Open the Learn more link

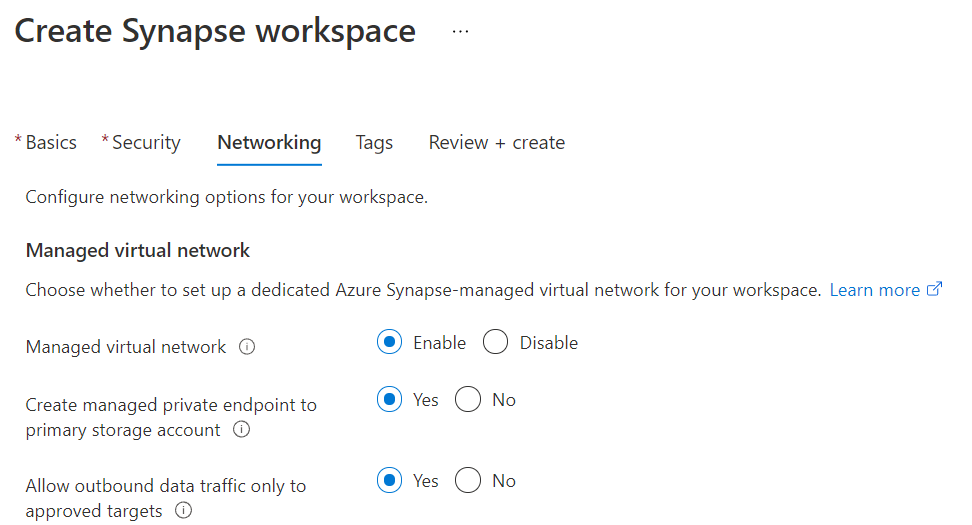pos(874,290)
